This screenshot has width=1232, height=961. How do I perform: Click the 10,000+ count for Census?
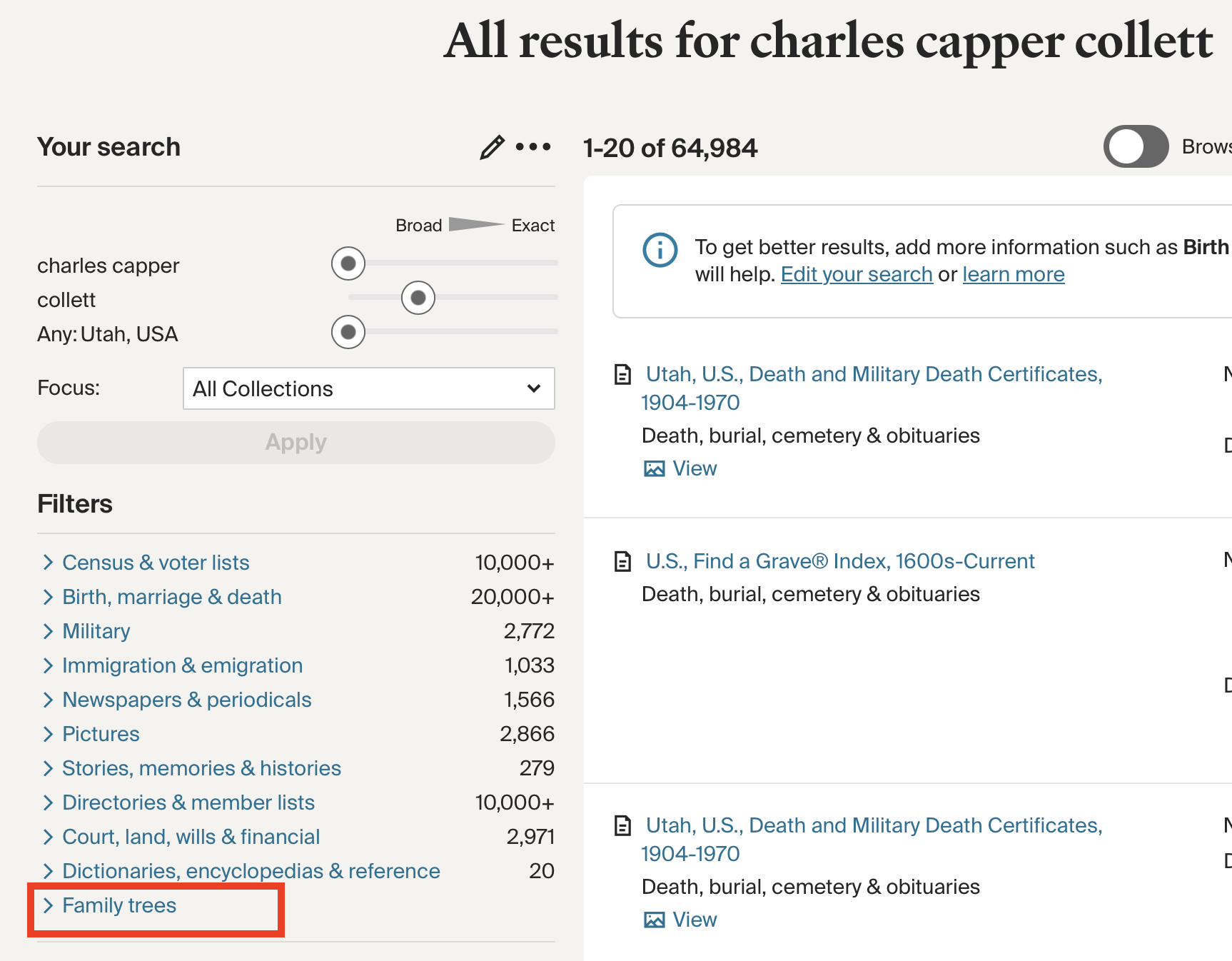[515, 563]
